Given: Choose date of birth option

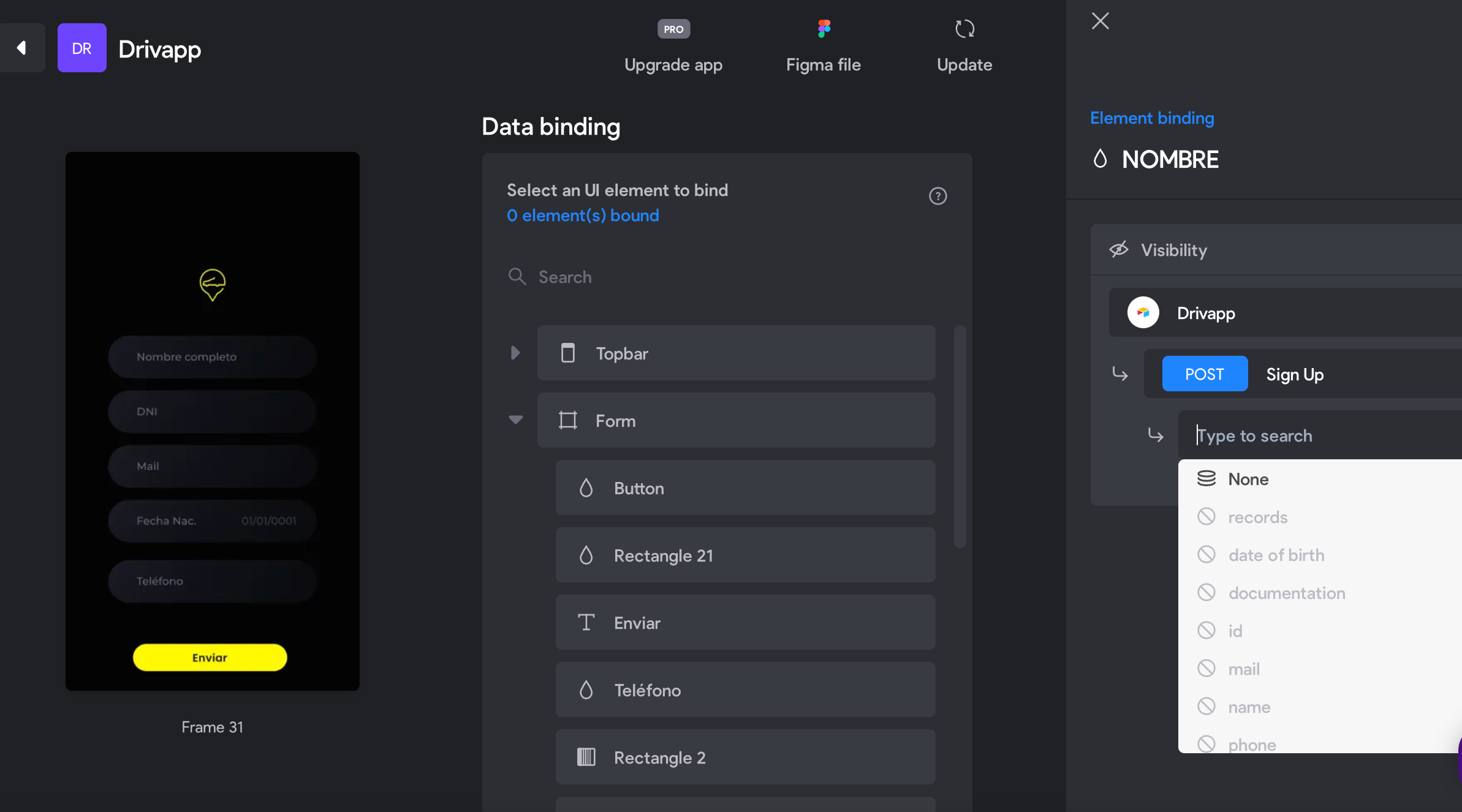Looking at the screenshot, I should tap(1320, 555).
